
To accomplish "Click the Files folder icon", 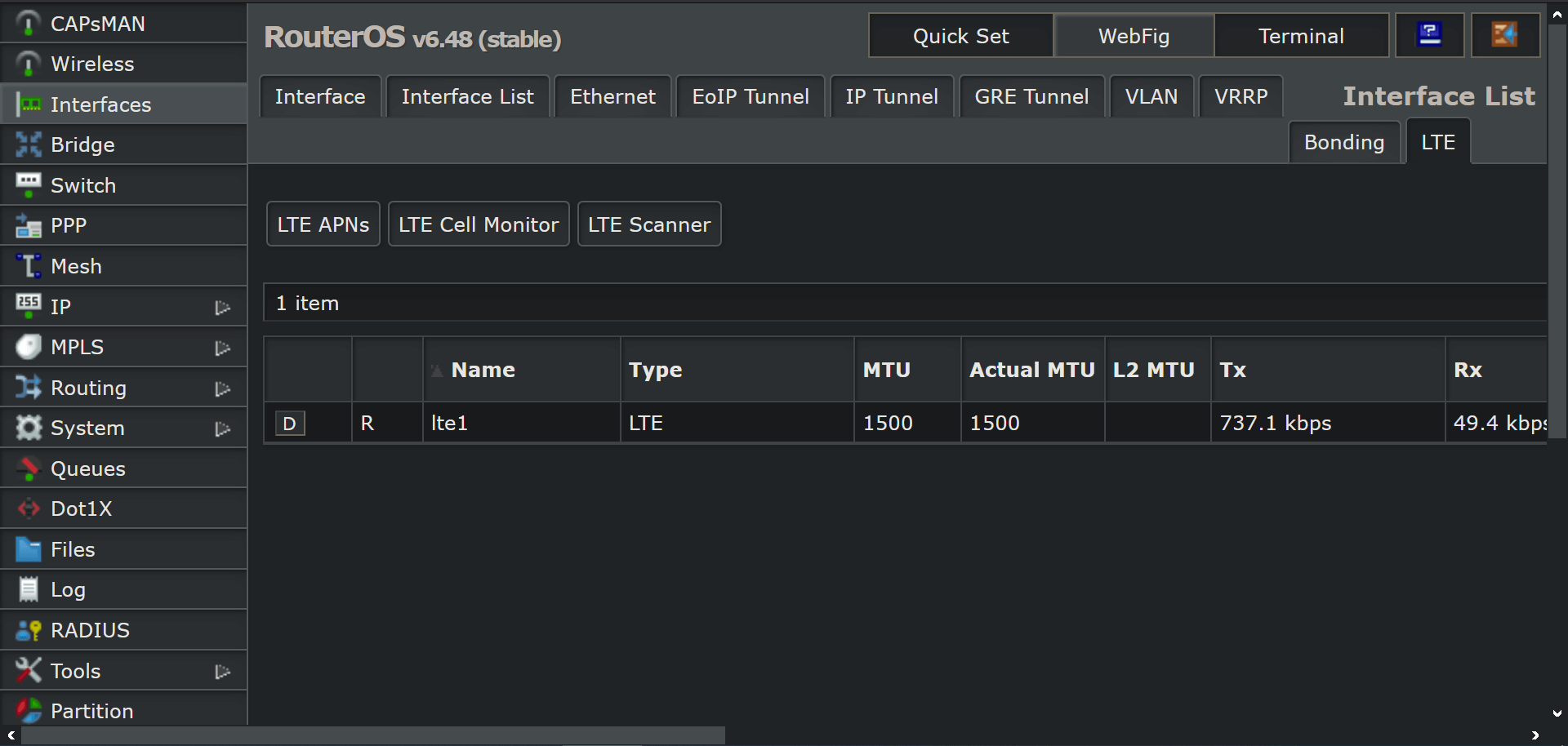I will [x=28, y=549].
